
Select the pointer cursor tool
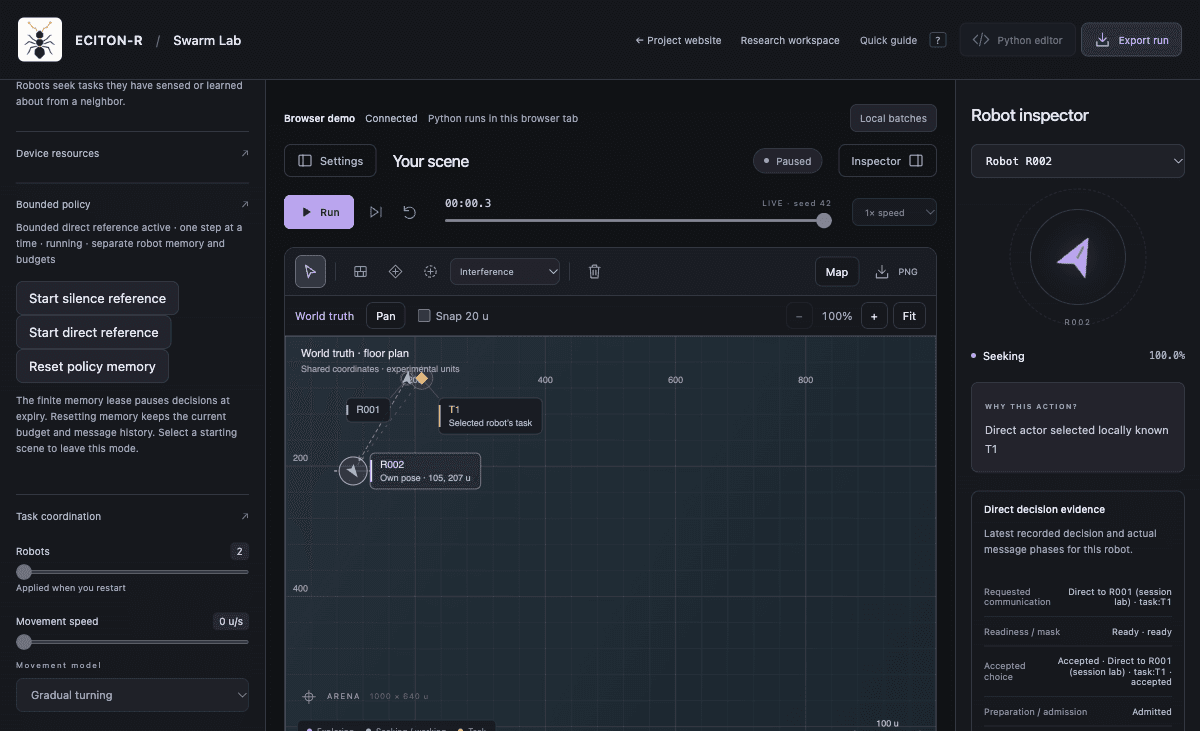pos(310,271)
